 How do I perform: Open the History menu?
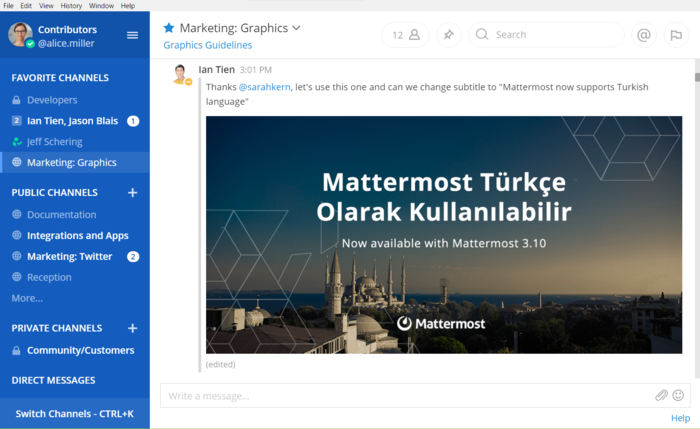pyautogui.click(x=71, y=6)
